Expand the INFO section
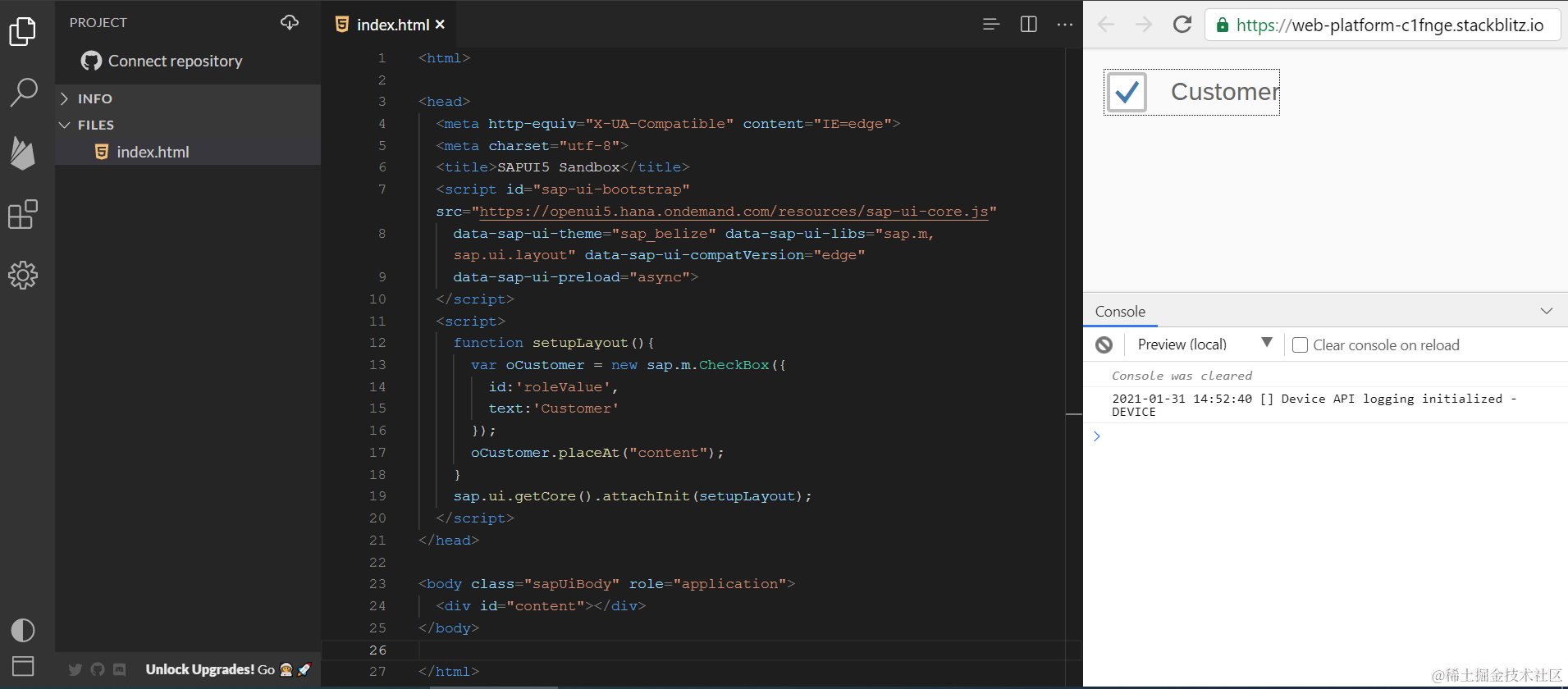The image size is (1568, 689). [x=188, y=98]
